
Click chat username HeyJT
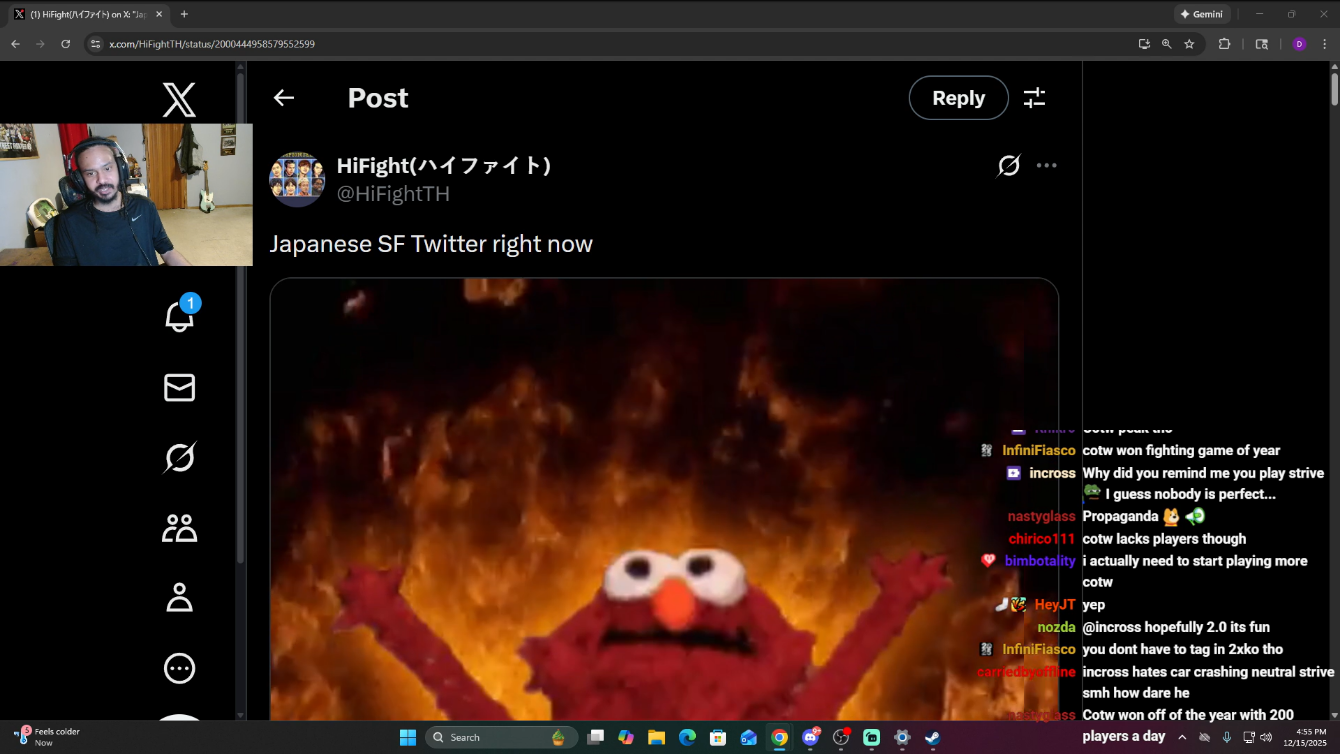coord(1055,605)
